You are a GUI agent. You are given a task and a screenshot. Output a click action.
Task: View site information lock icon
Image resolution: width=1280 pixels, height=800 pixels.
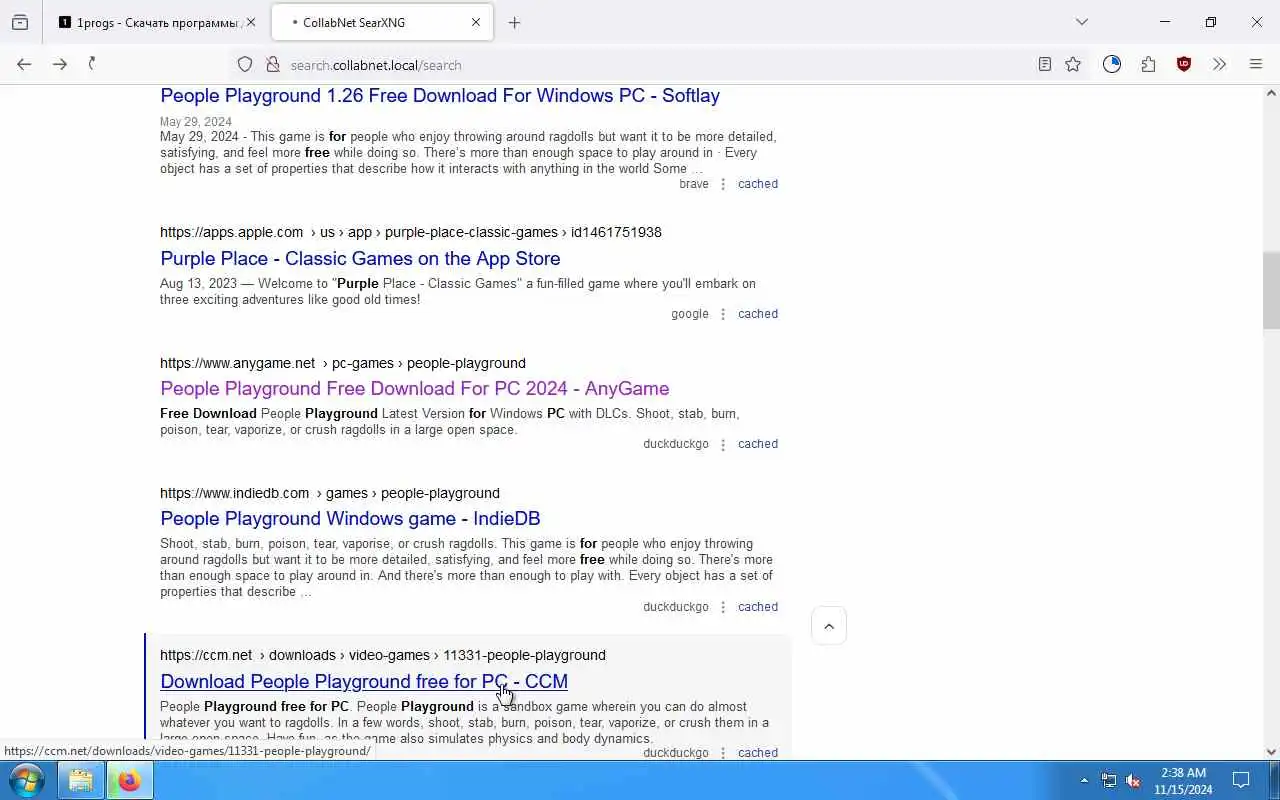point(272,65)
